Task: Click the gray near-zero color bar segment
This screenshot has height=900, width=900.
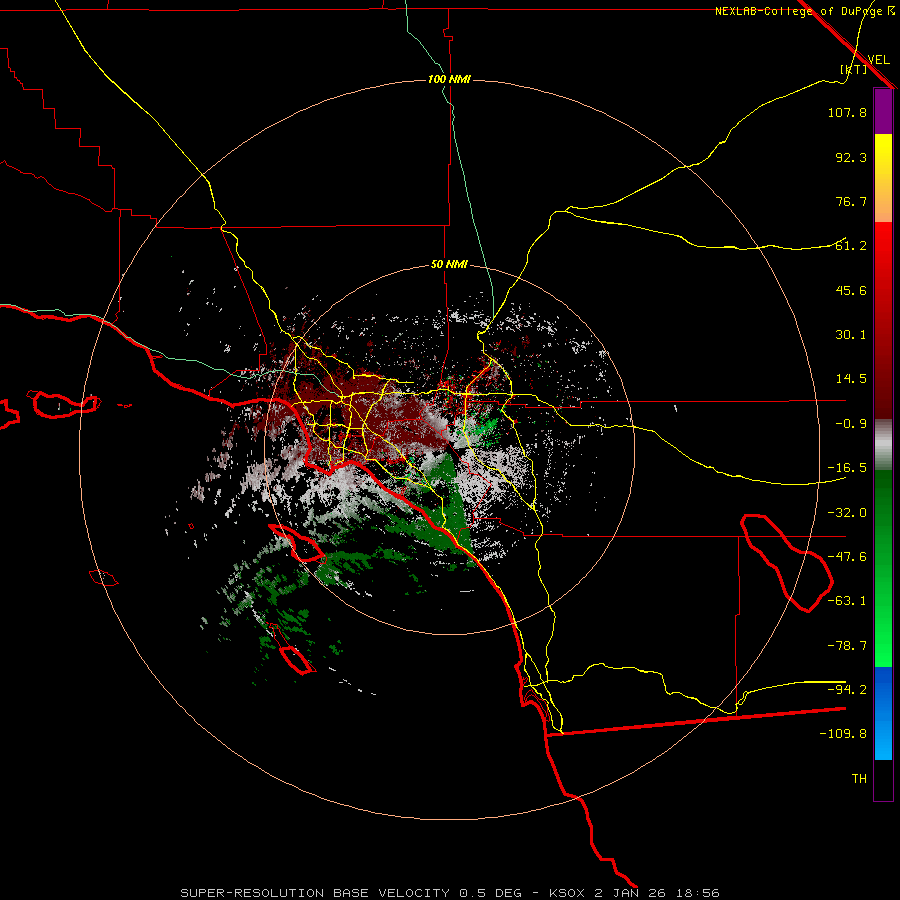Action: [883, 445]
